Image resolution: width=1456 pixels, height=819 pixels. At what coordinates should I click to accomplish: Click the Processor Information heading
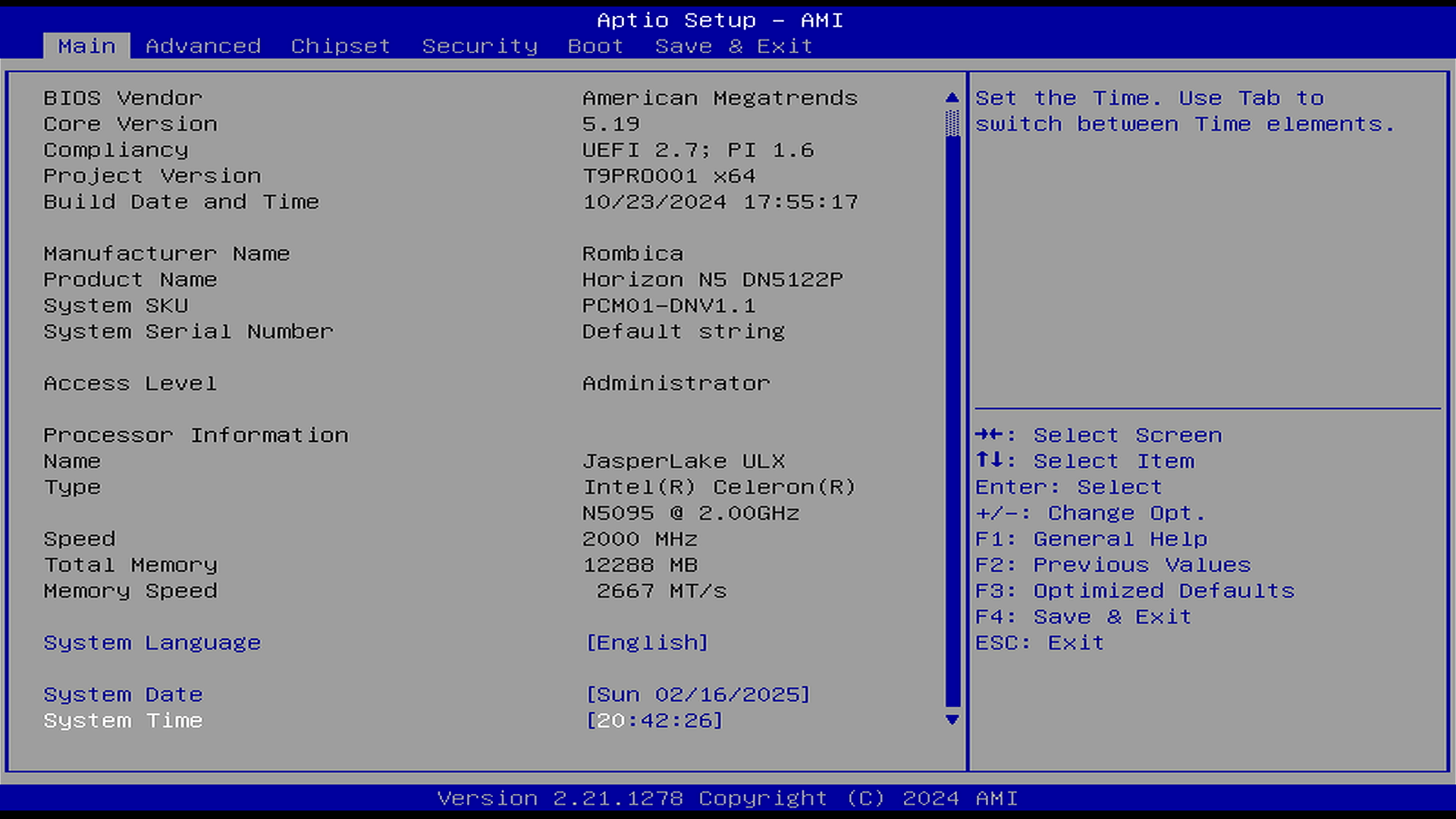(196, 435)
